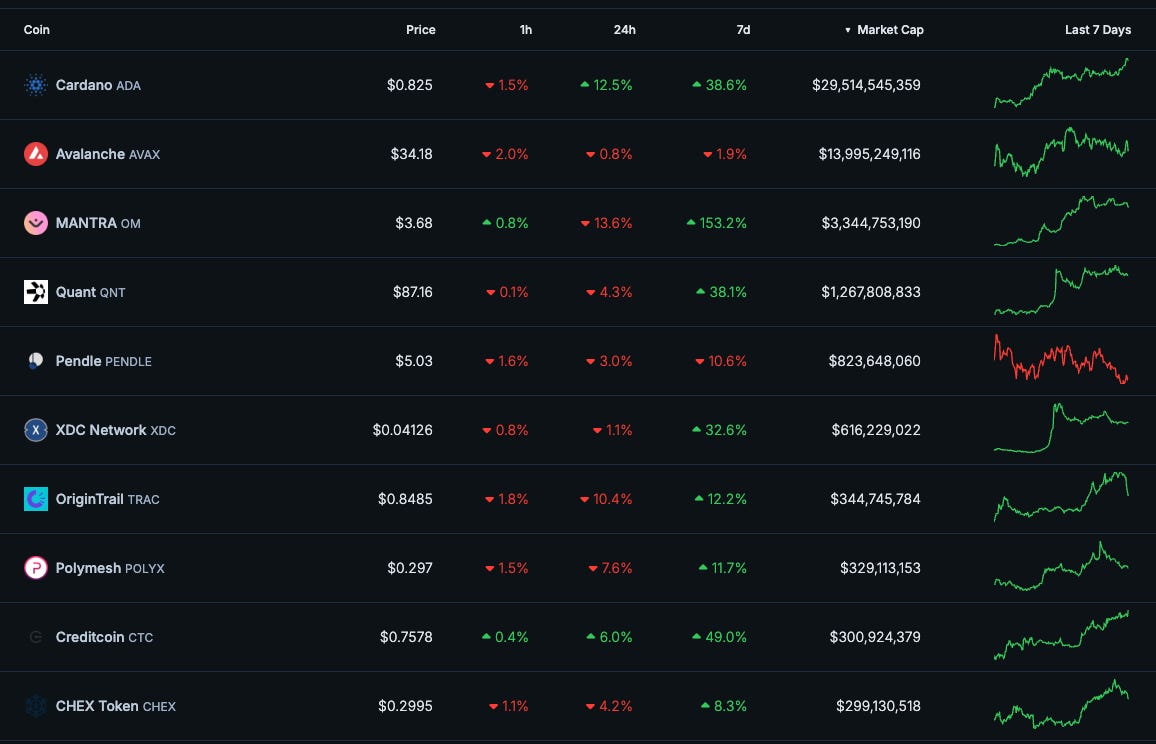Click the CHEX Token logo icon

point(35,706)
